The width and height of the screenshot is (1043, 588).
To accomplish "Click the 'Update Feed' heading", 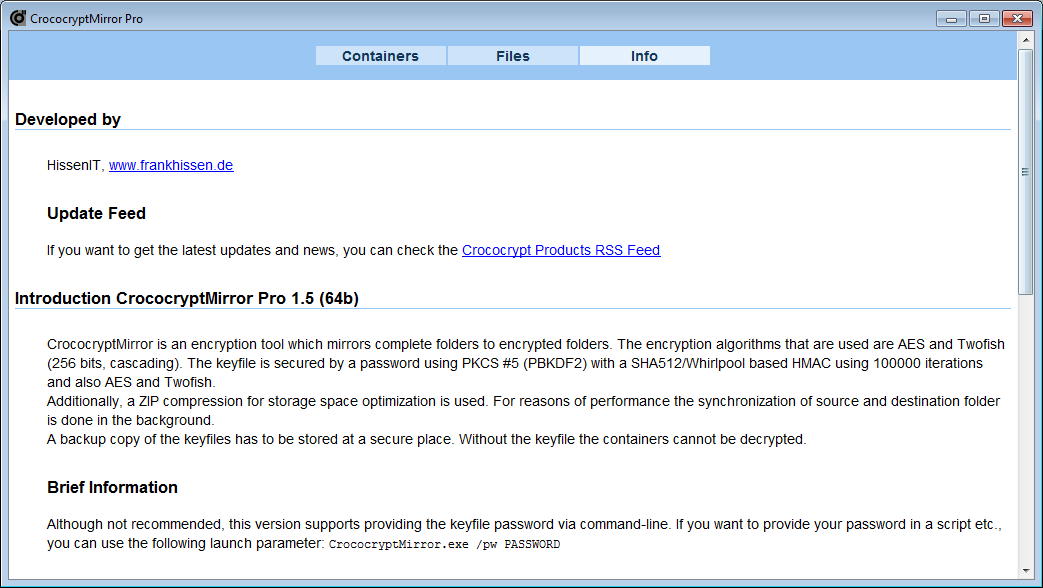I will click(96, 214).
